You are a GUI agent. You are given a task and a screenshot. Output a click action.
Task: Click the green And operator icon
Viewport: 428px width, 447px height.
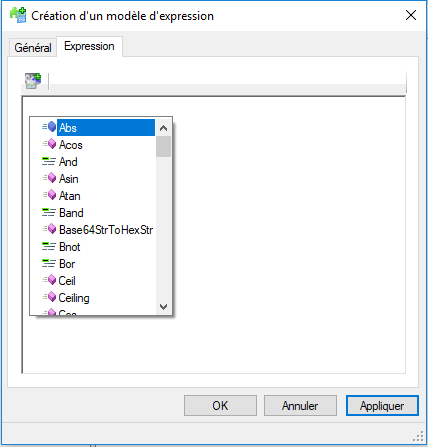tap(49, 162)
